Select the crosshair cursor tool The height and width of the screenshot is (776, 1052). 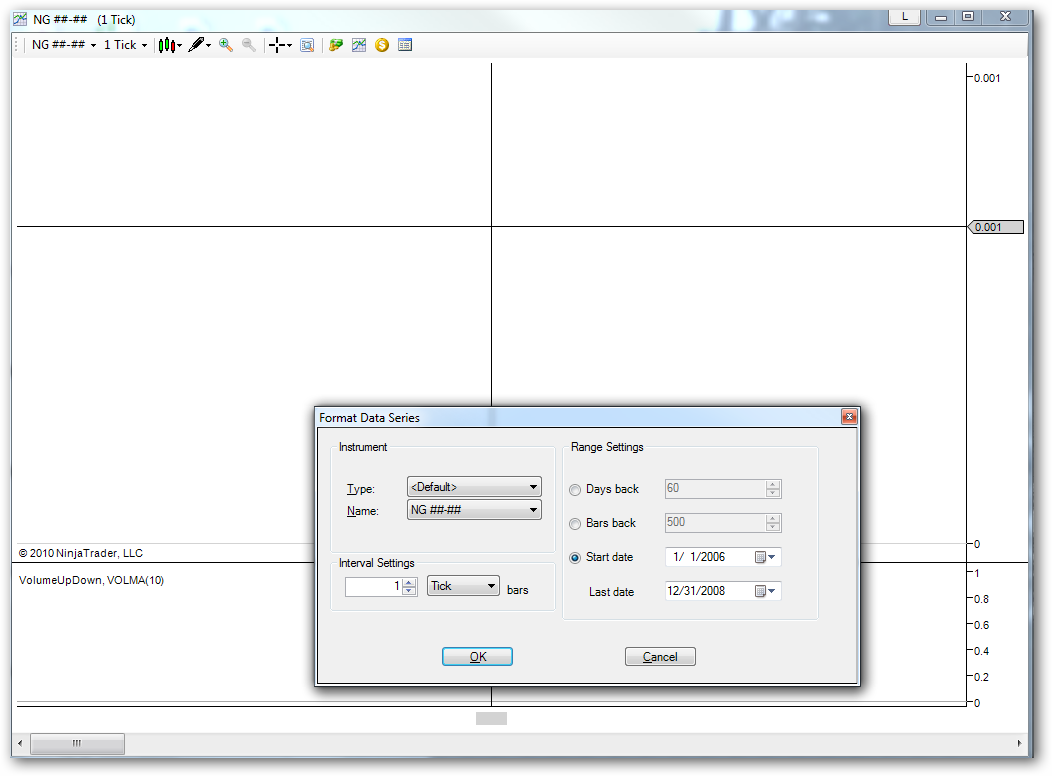click(279, 45)
